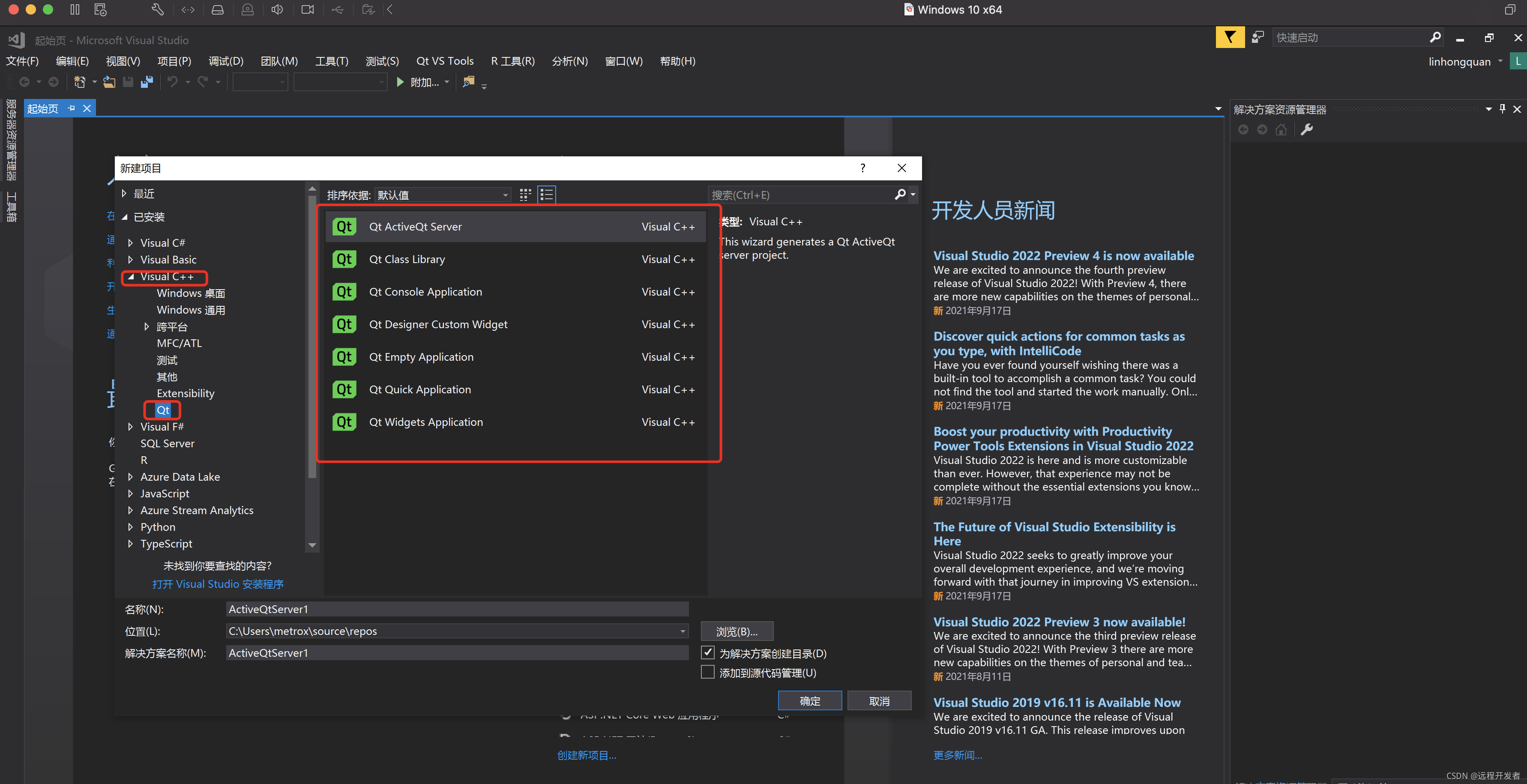Click the 更多新闻... link
The height and width of the screenshot is (784, 1527).
[x=957, y=755]
